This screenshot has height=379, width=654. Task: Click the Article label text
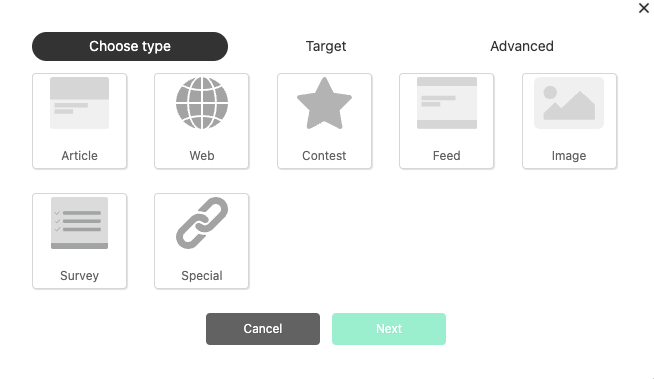tap(79, 156)
